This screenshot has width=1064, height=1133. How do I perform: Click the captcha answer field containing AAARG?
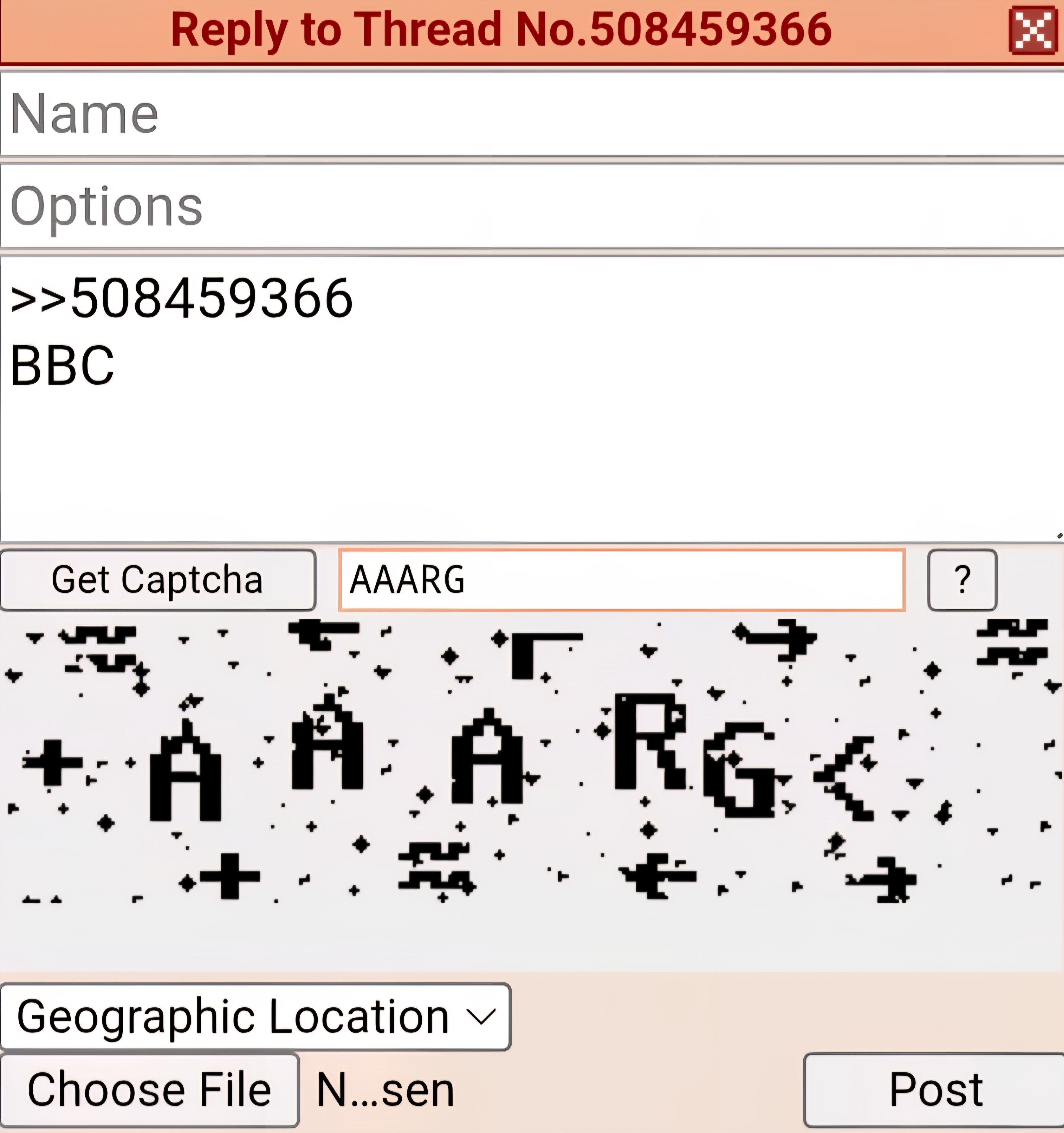[622, 580]
